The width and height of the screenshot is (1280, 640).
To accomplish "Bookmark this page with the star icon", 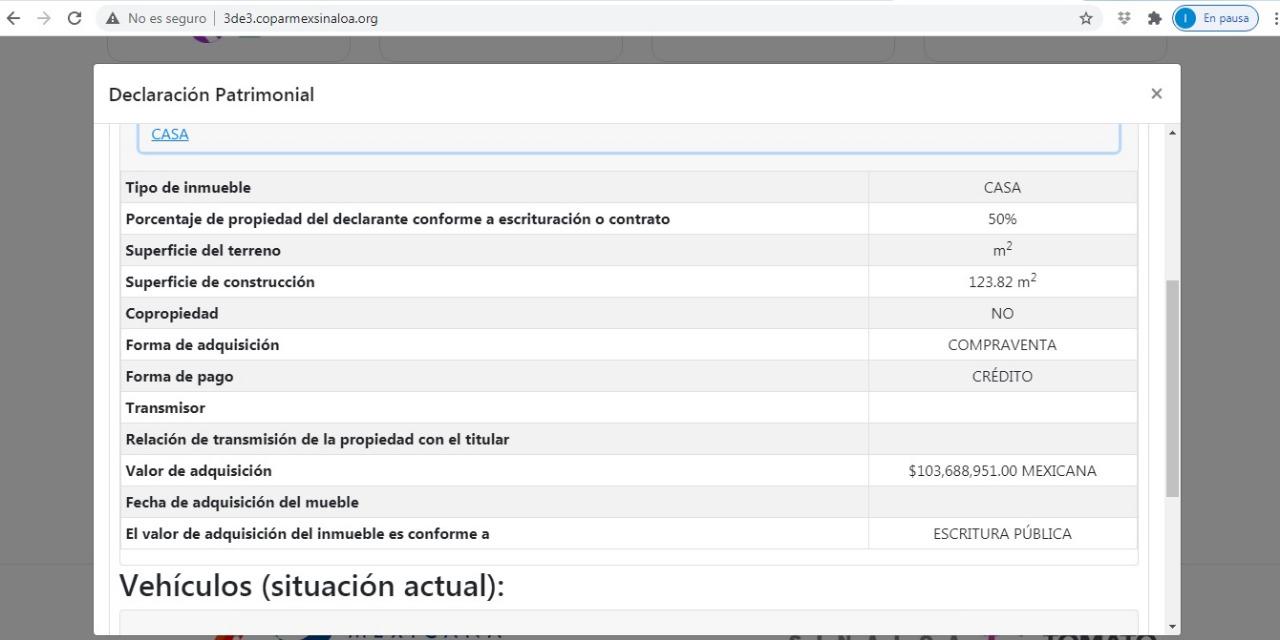I will (x=1086, y=18).
